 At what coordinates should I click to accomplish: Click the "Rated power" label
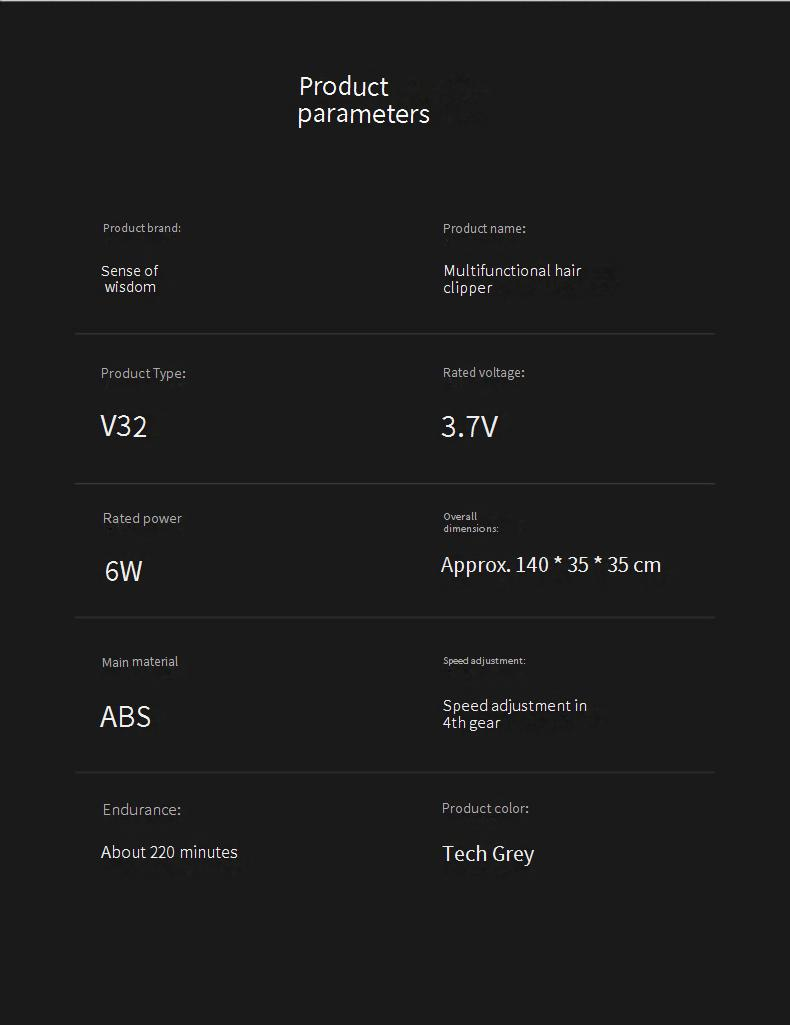(x=142, y=519)
